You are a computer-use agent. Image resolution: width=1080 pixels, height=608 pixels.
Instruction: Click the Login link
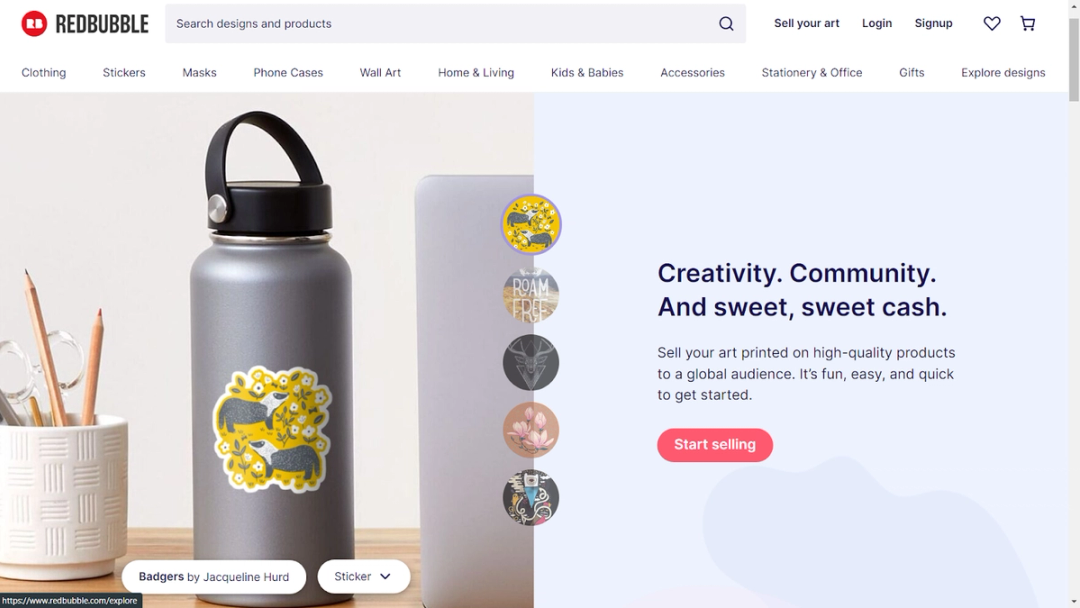point(877,23)
